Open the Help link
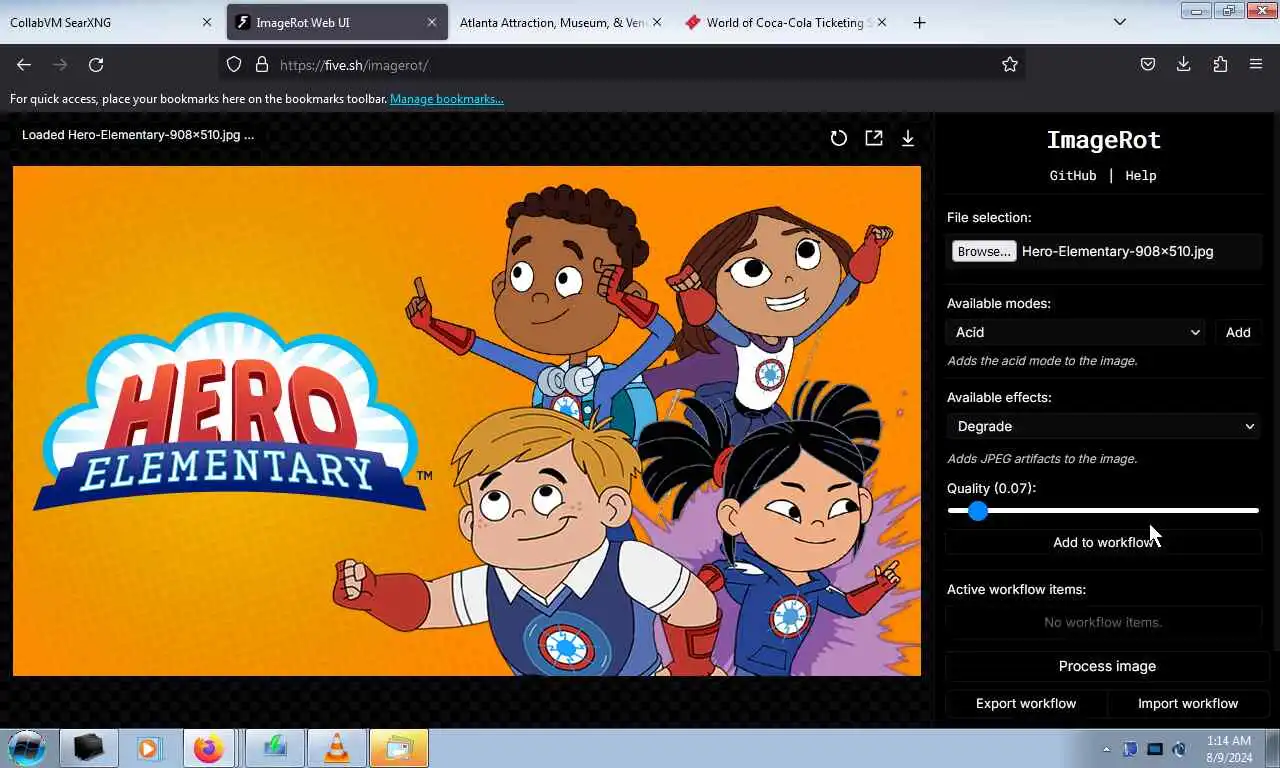1280x768 pixels. pos(1141,175)
